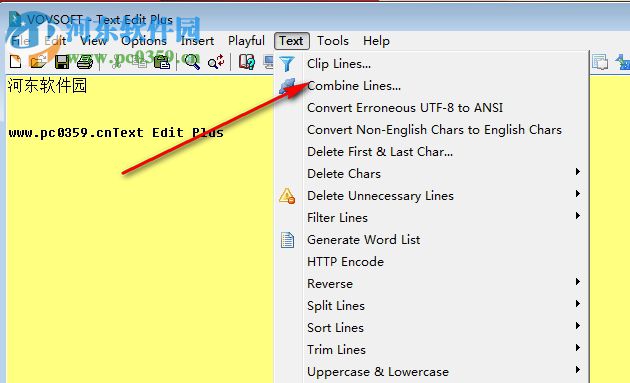Screen dimensions: 630x383
Task: Expand the Filter Lines submenu arrow
Action: click(577, 216)
